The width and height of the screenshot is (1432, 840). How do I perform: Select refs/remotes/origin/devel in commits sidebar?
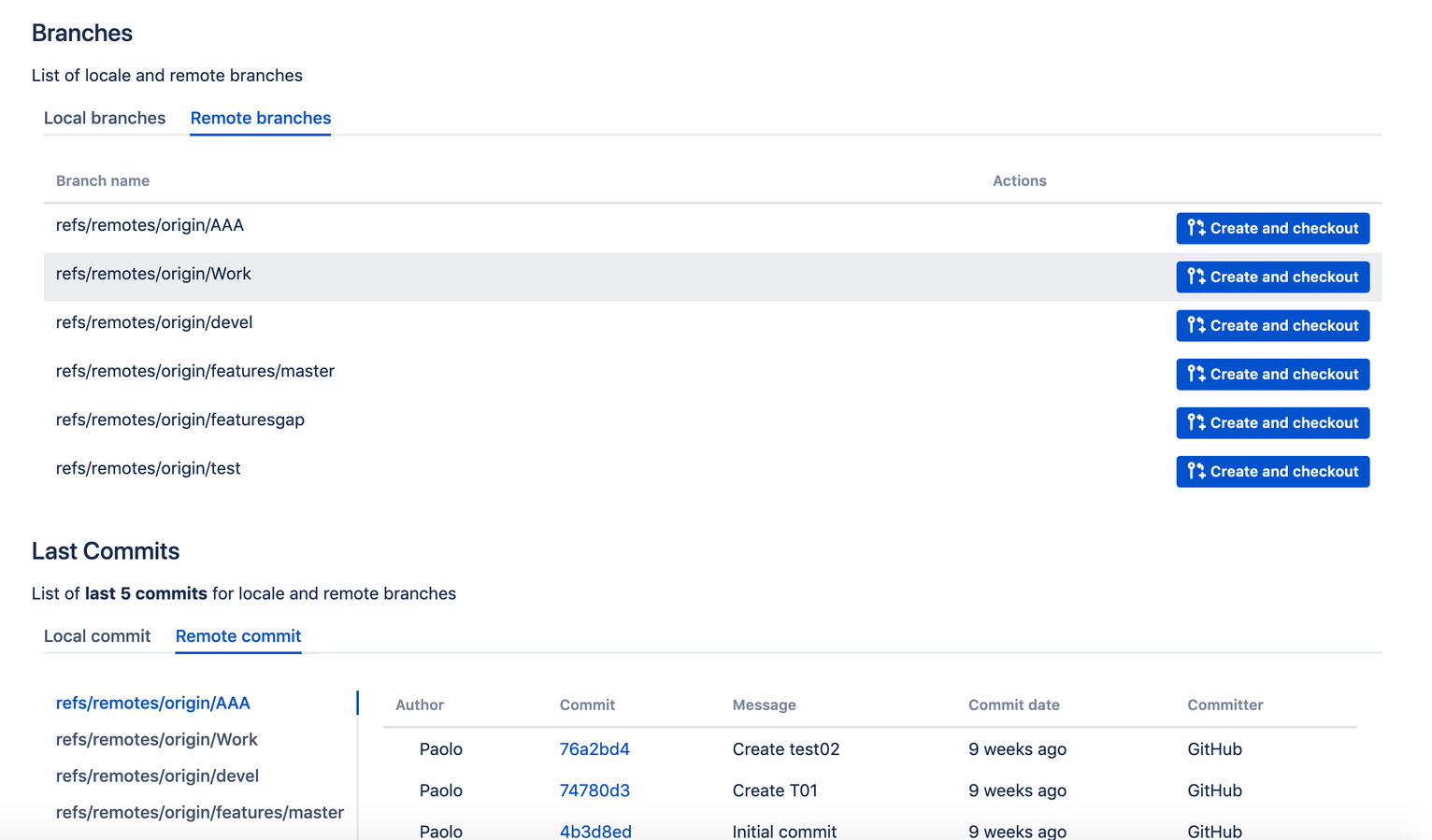coord(157,776)
